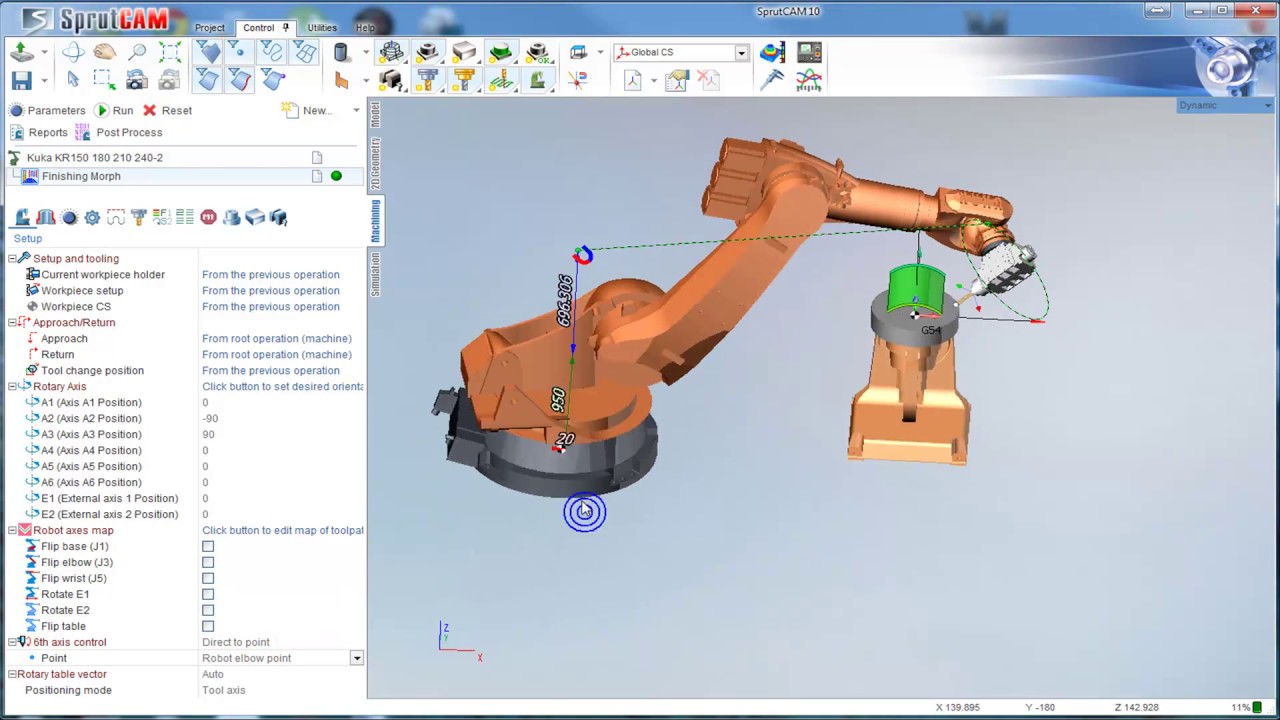This screenshot has width=1280, height=720.
Task: Click the Run button
Action: (114, 110)
